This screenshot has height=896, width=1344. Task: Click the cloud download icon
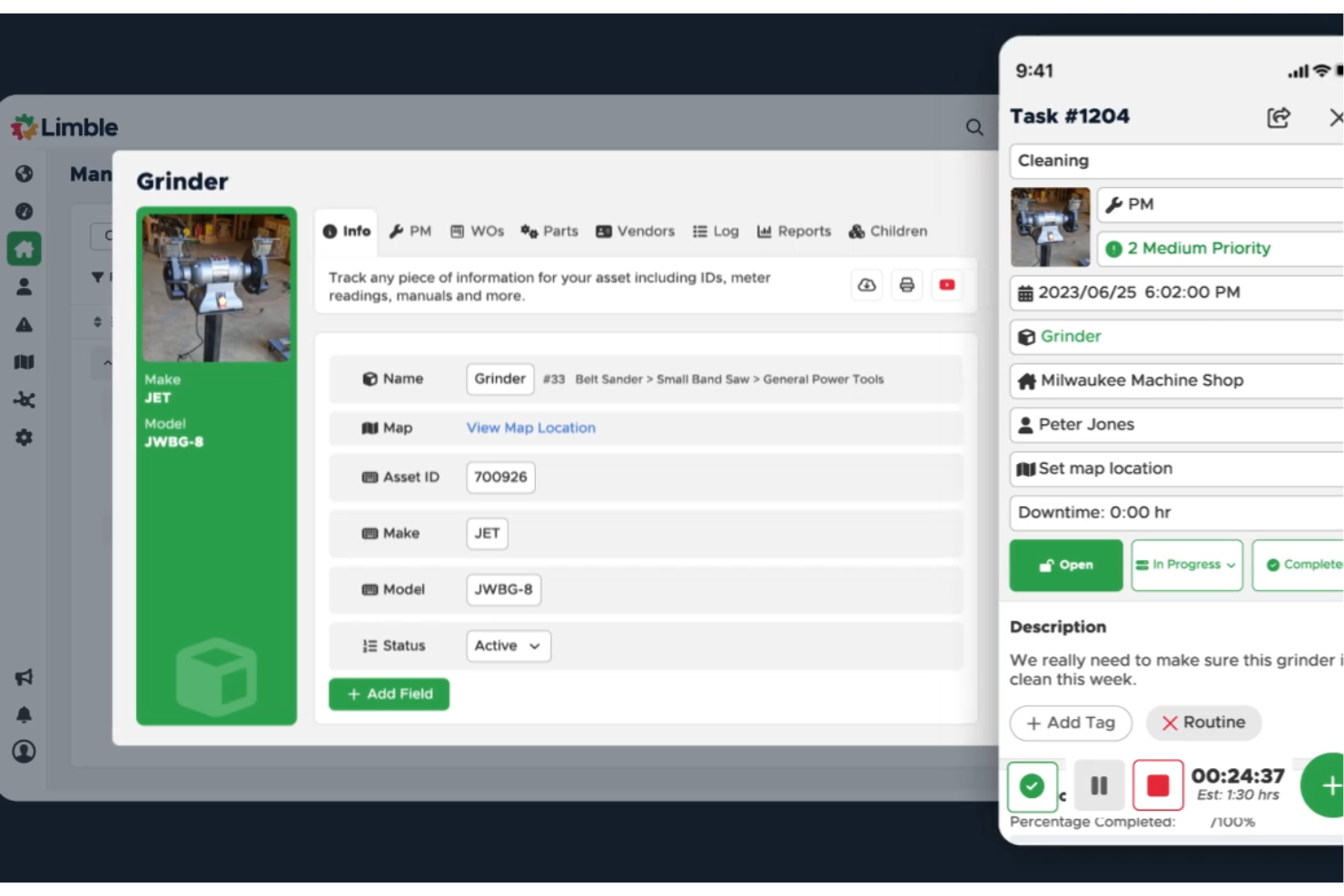tap(867, 285)
